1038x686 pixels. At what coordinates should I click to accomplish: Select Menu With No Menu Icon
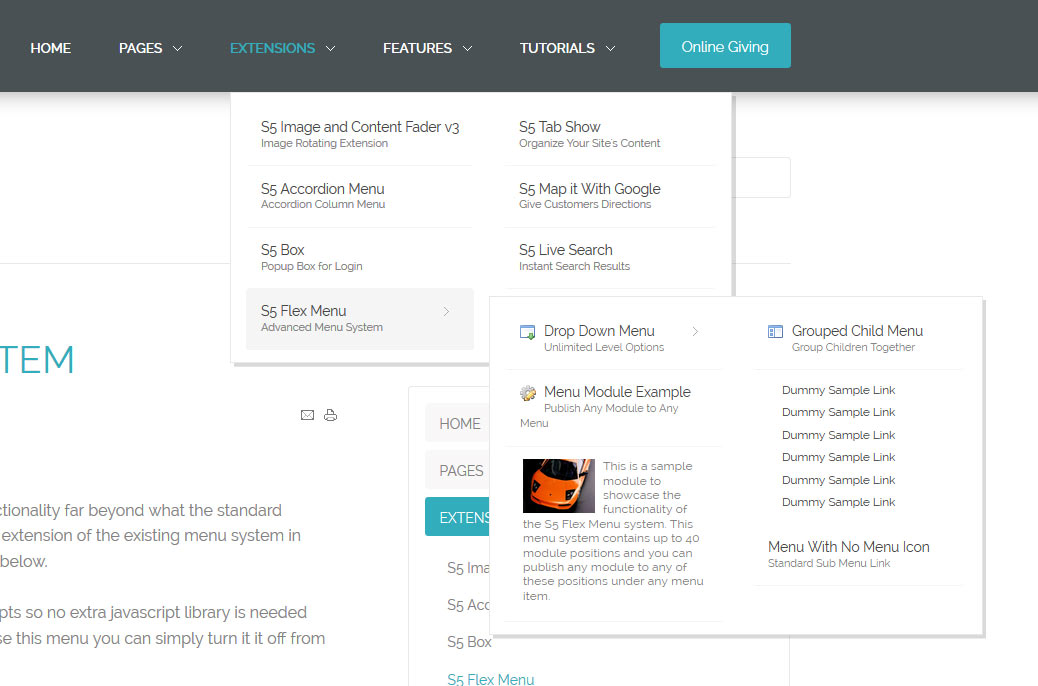[x=848, y=547]
